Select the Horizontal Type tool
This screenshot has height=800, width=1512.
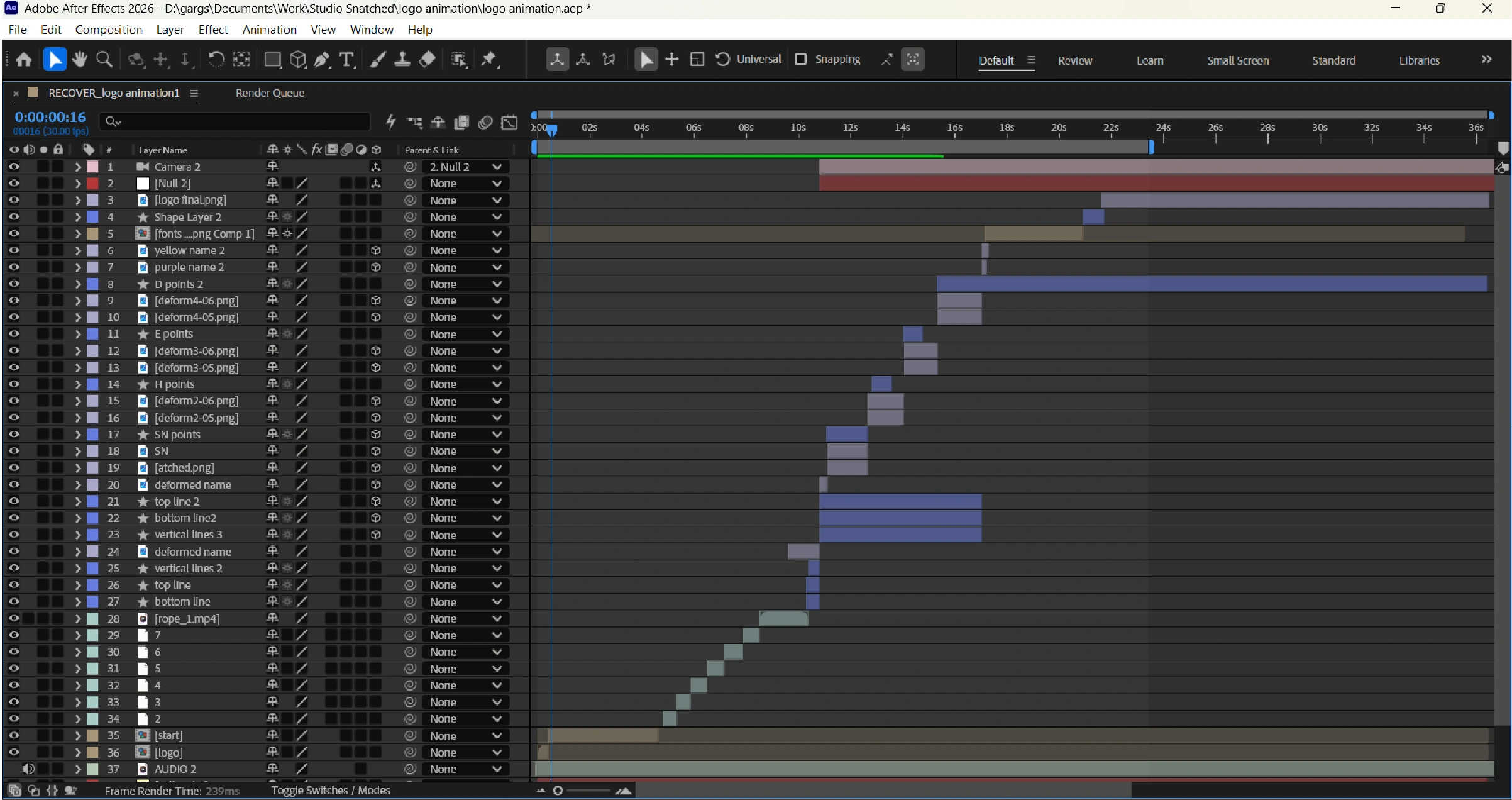click(346, 60)
